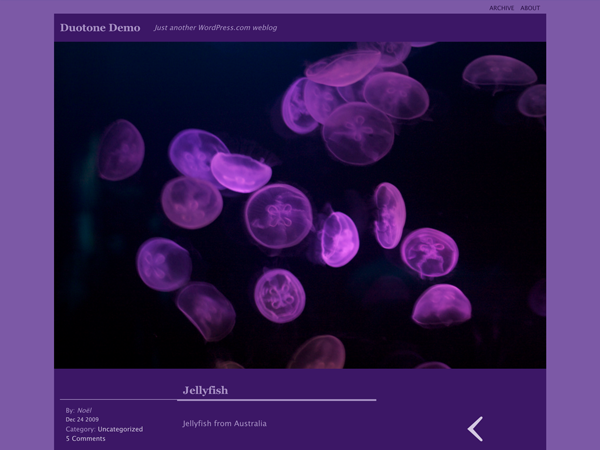The width and height of the screenshot is (600, 450).
Task: Open the Uncategorized category
Action: 120,429
